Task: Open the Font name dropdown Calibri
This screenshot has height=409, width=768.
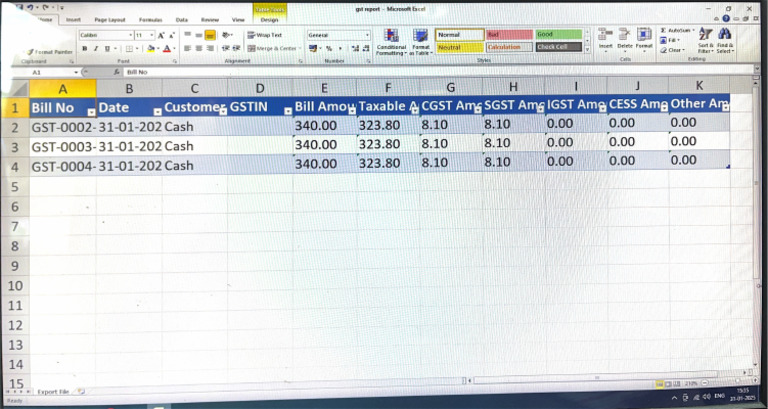Action: tap(131, 36)
